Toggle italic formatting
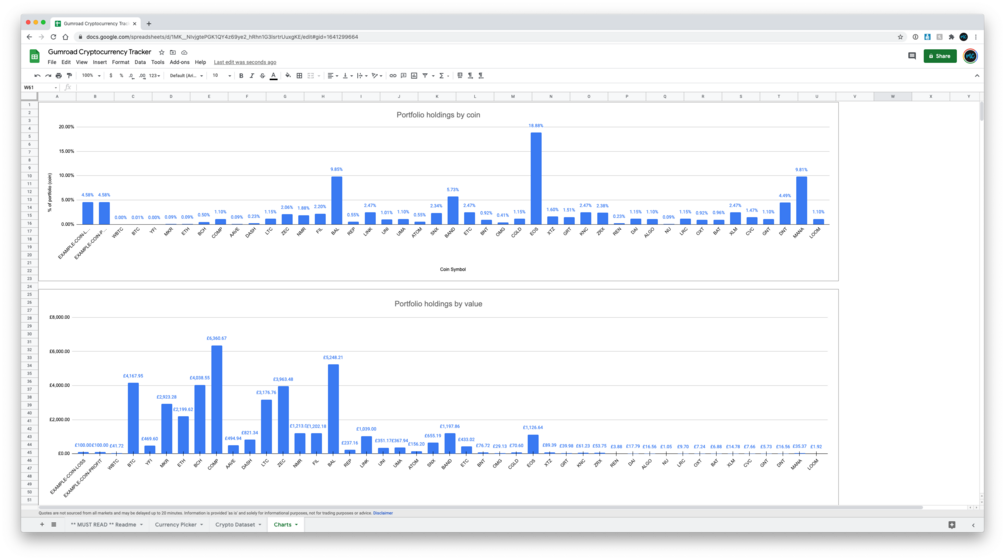Image resolution: width=1005 pixels, height=560 pixels. 252,76
